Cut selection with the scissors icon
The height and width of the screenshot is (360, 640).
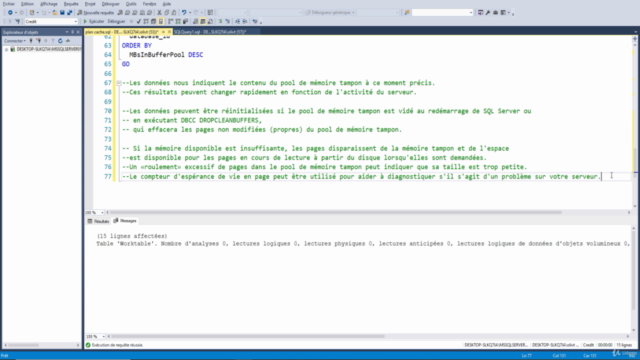(159, 13)
